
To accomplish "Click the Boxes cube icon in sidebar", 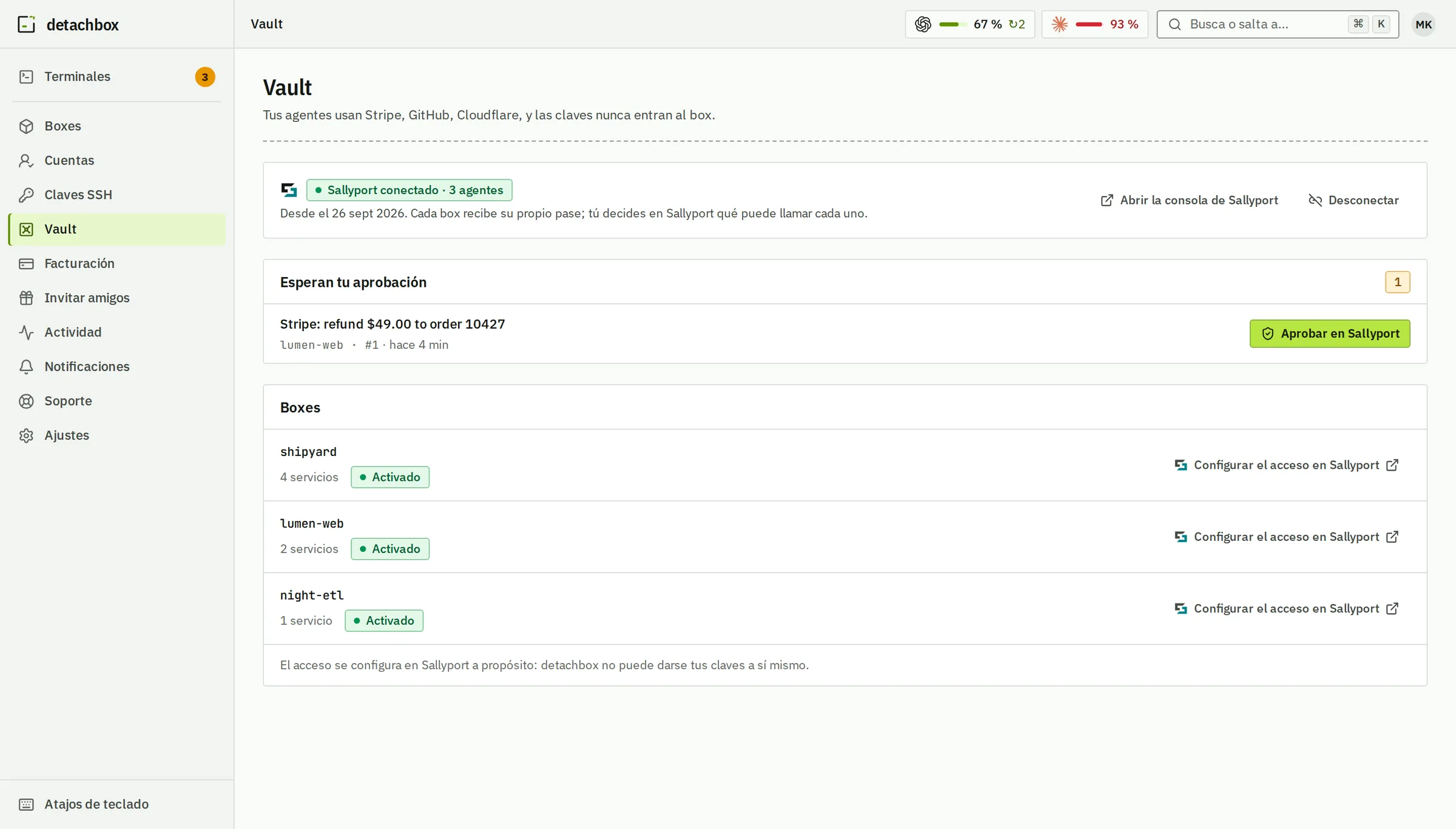I will coord(26,126).
